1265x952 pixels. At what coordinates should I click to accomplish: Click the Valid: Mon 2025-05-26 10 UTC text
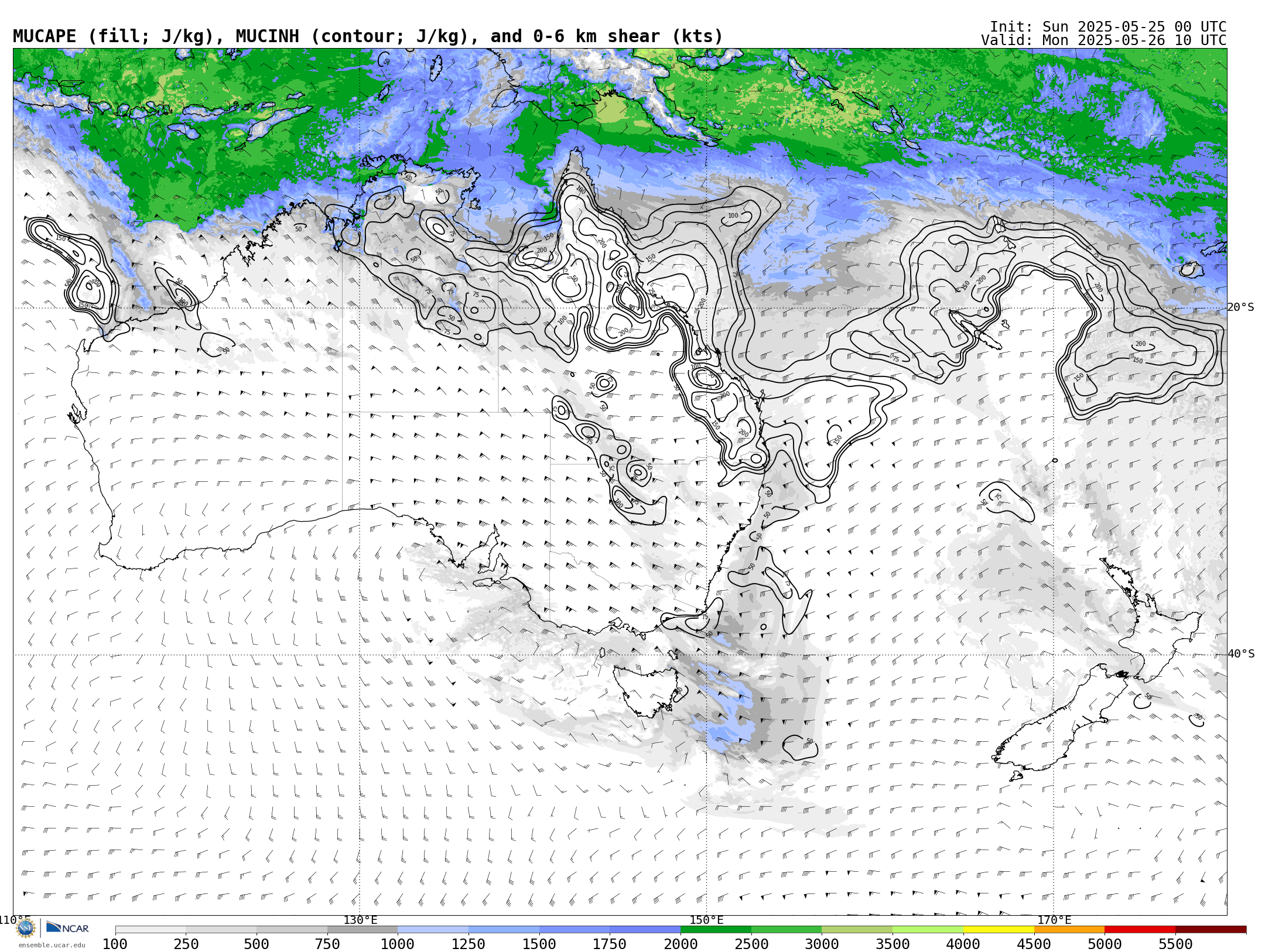click(x=1104, y=40)
